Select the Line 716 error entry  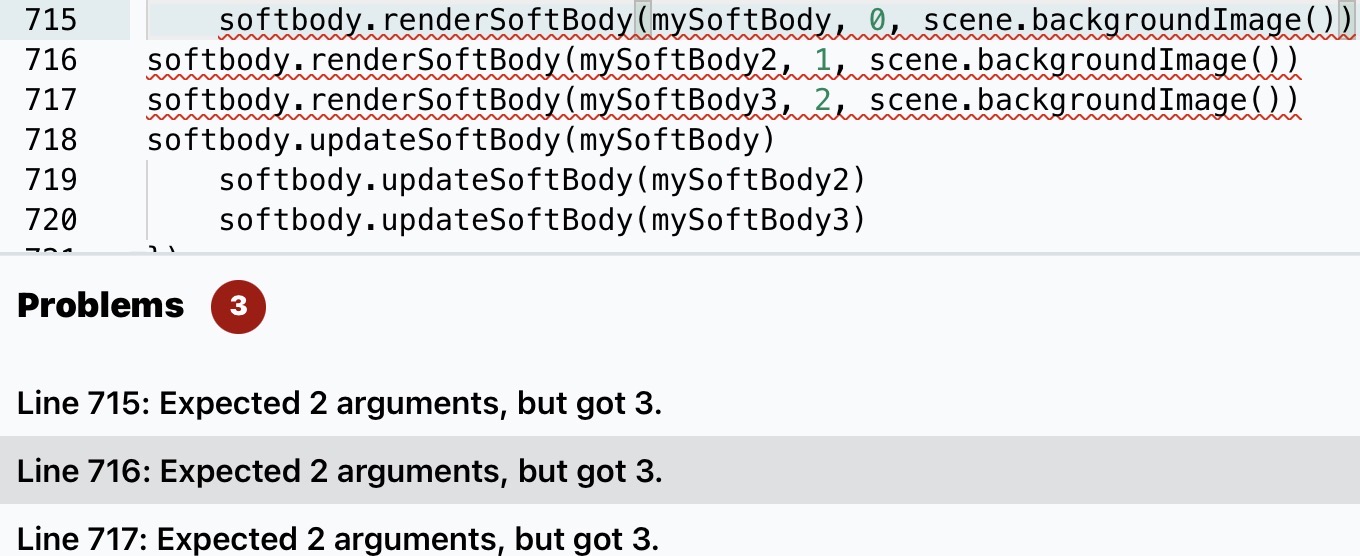point(680,470)
